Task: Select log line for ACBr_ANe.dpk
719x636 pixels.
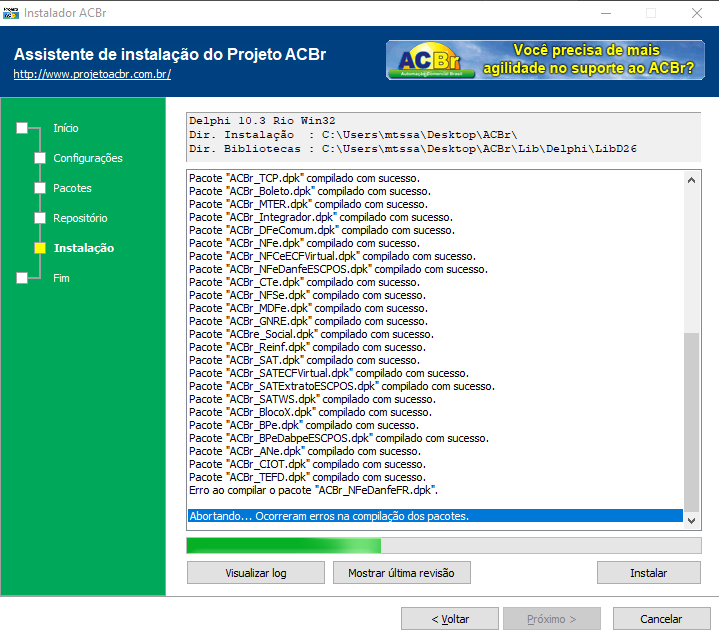Action: coord(435,451)
